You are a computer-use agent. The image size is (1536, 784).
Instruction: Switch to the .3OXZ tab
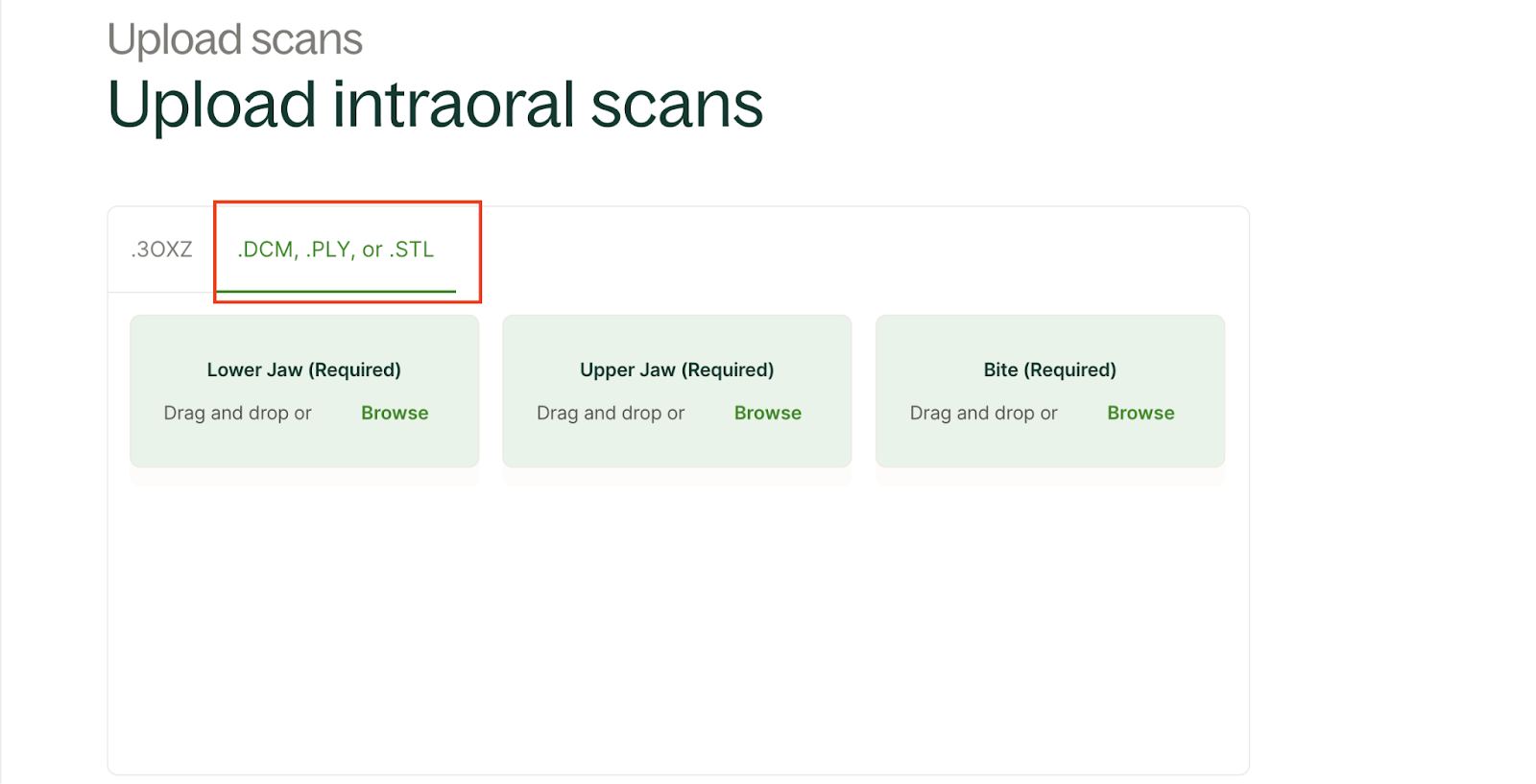[x=161, y=249]
